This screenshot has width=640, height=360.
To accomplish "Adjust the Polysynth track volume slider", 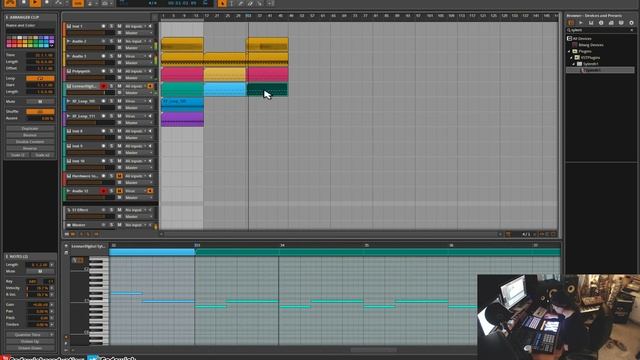I will (x=90, y=78).
